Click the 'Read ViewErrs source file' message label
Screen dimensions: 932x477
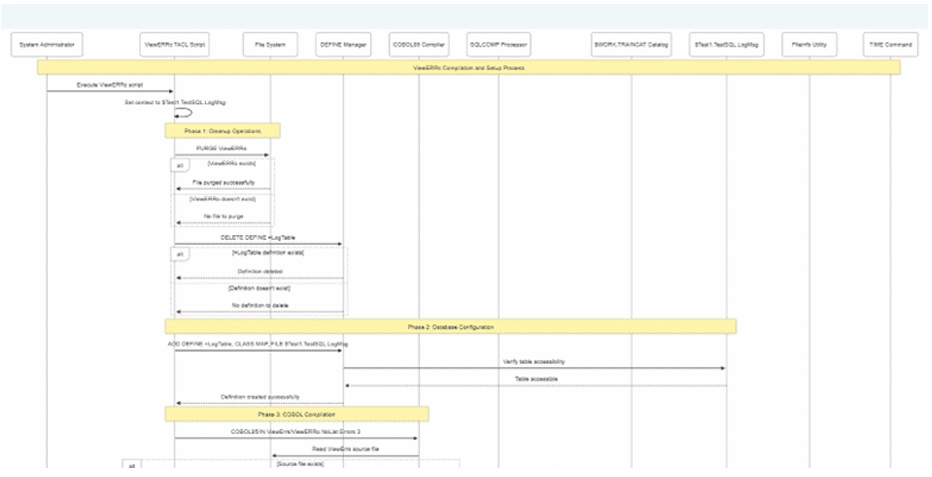point(345,449)
